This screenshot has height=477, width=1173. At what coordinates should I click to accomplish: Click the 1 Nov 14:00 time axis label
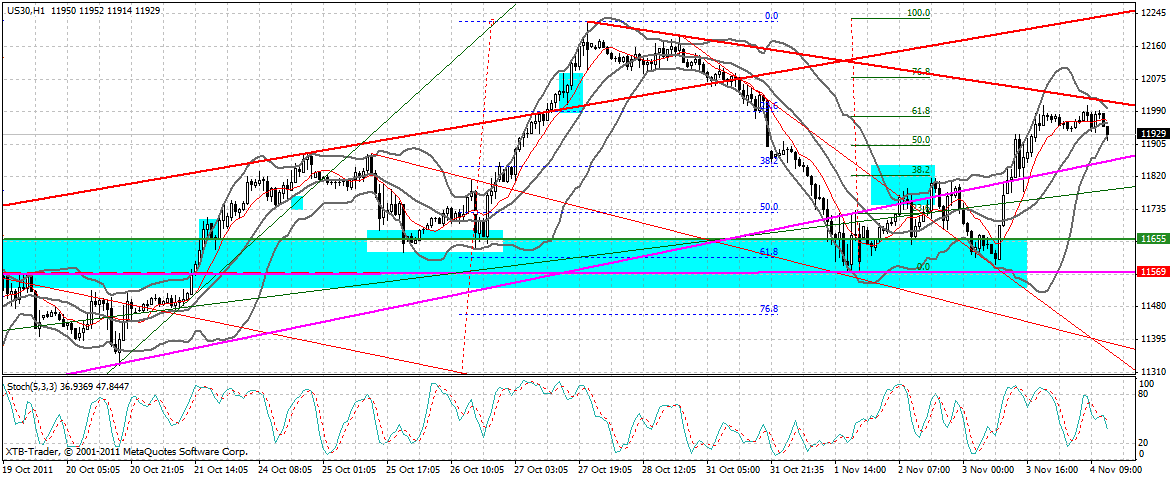coord(859,468)
